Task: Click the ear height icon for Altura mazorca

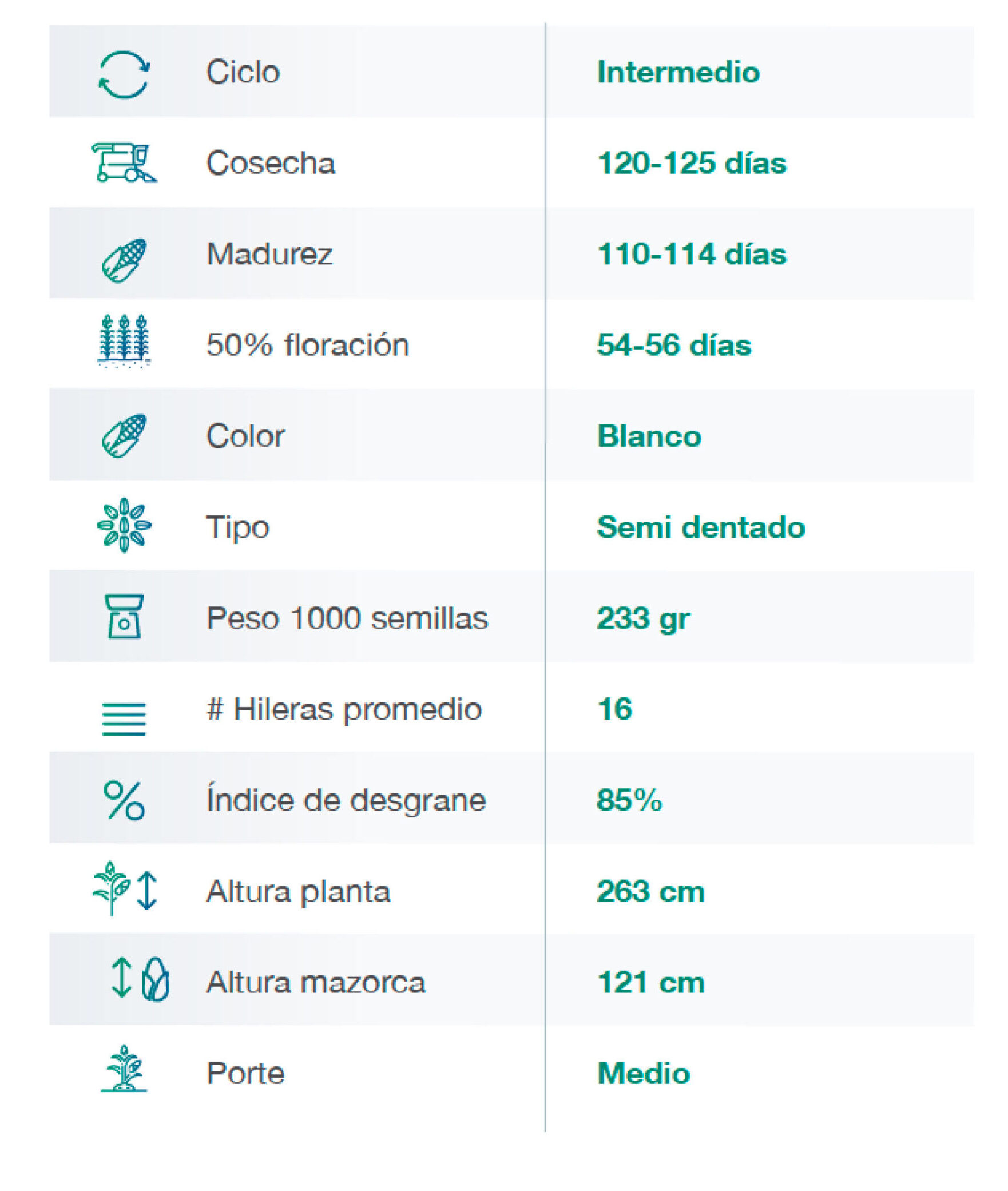Action: click(140, 979)
